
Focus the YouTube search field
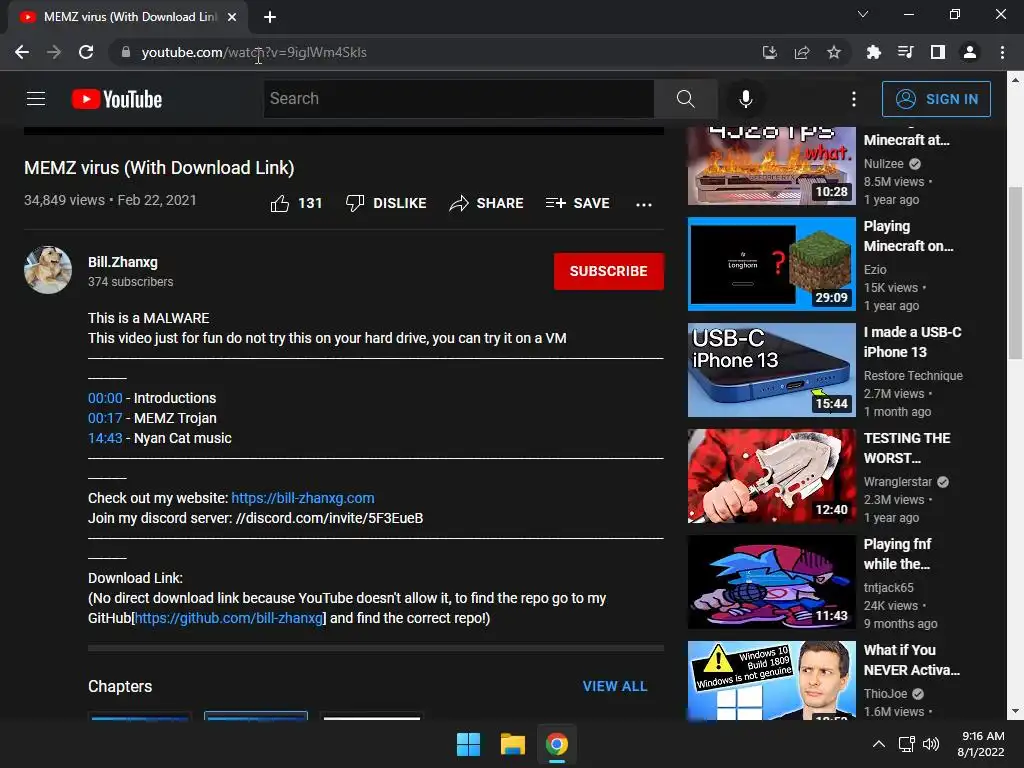point(458,99)
